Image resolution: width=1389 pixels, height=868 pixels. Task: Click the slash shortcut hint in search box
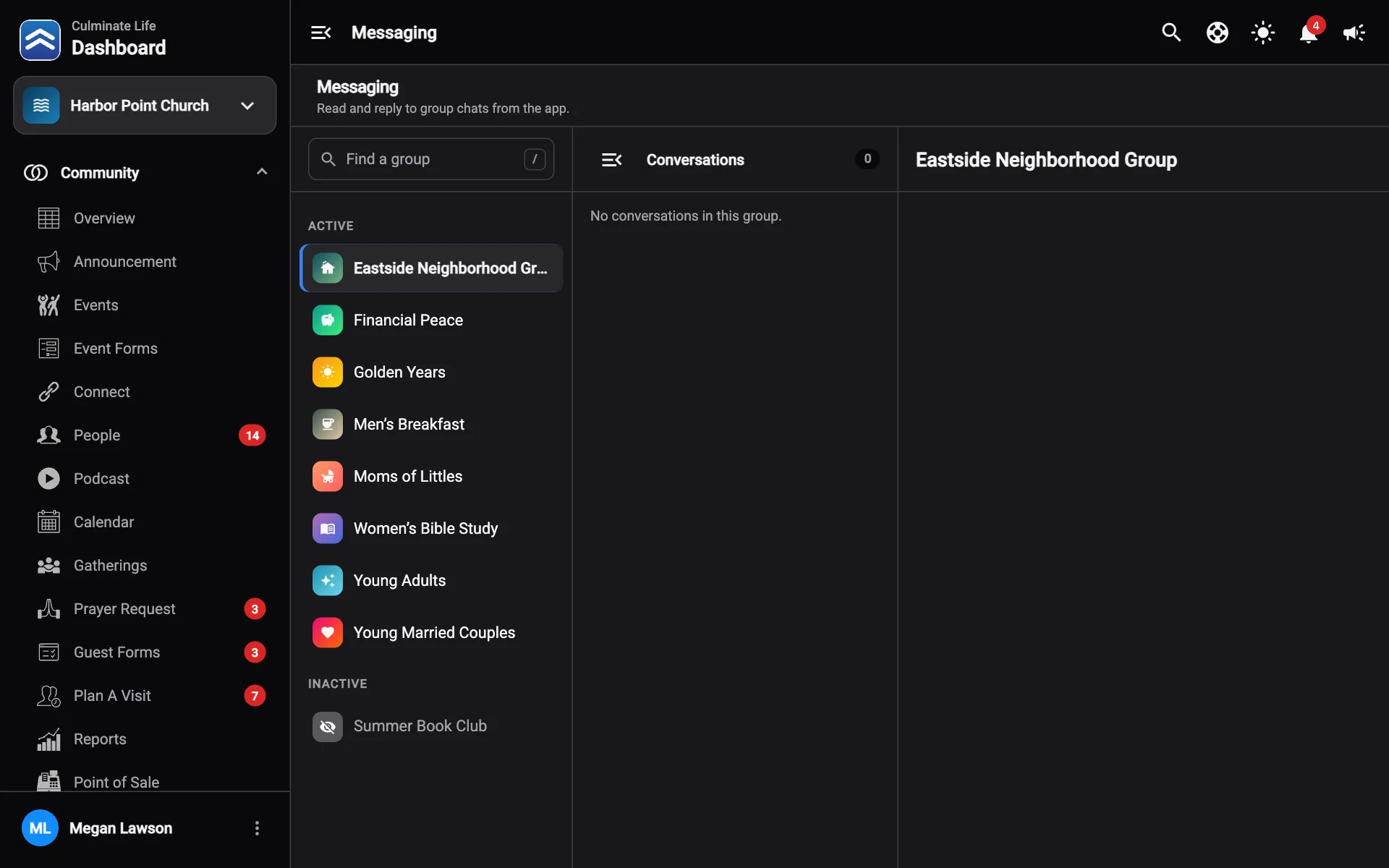pyautogui.click(x=535, y=159)
